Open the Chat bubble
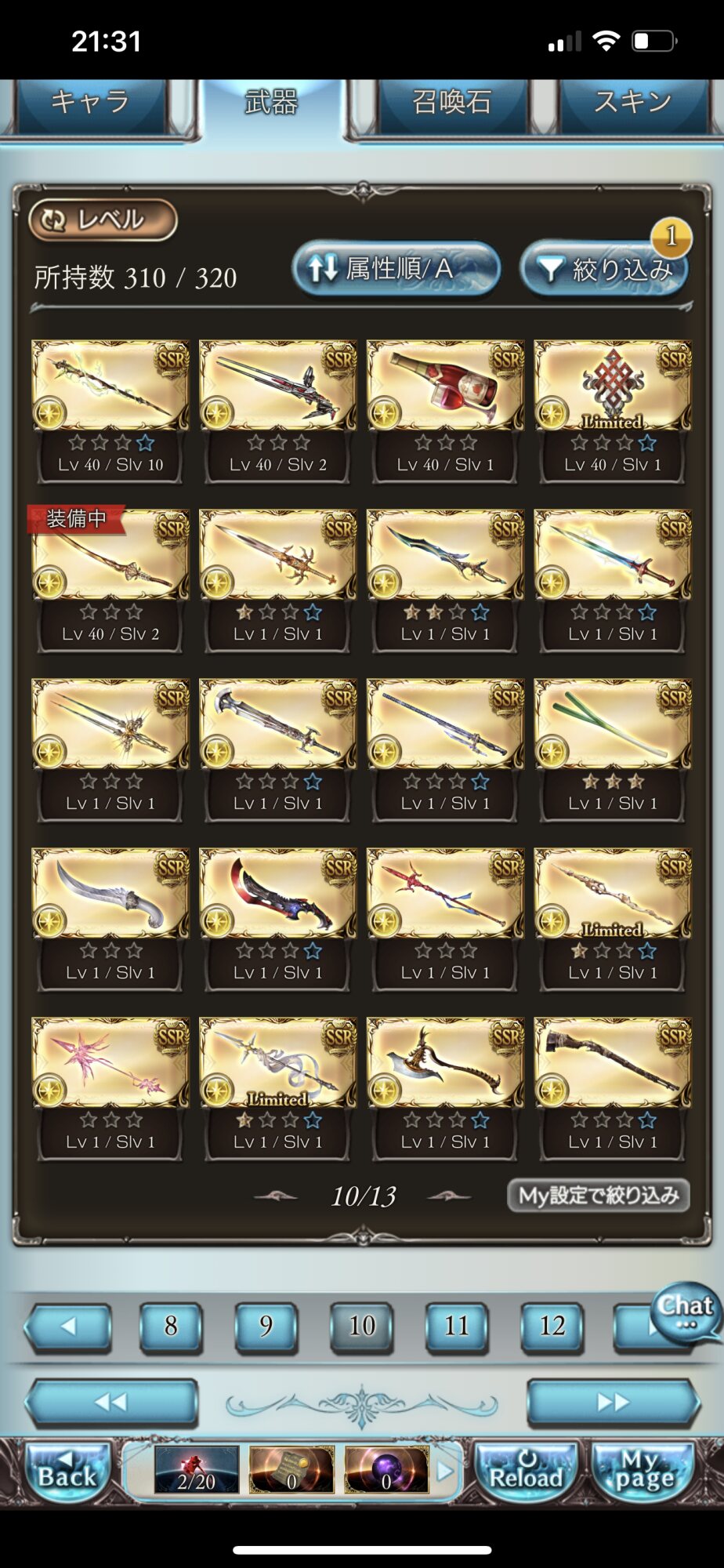The image size is (724, 1568). point(686,1311)
